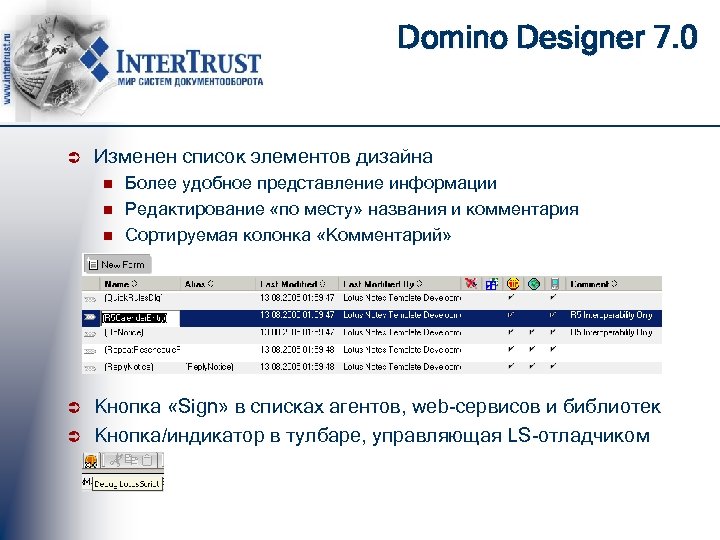Click the blue grid column header icon

(491, 284)
